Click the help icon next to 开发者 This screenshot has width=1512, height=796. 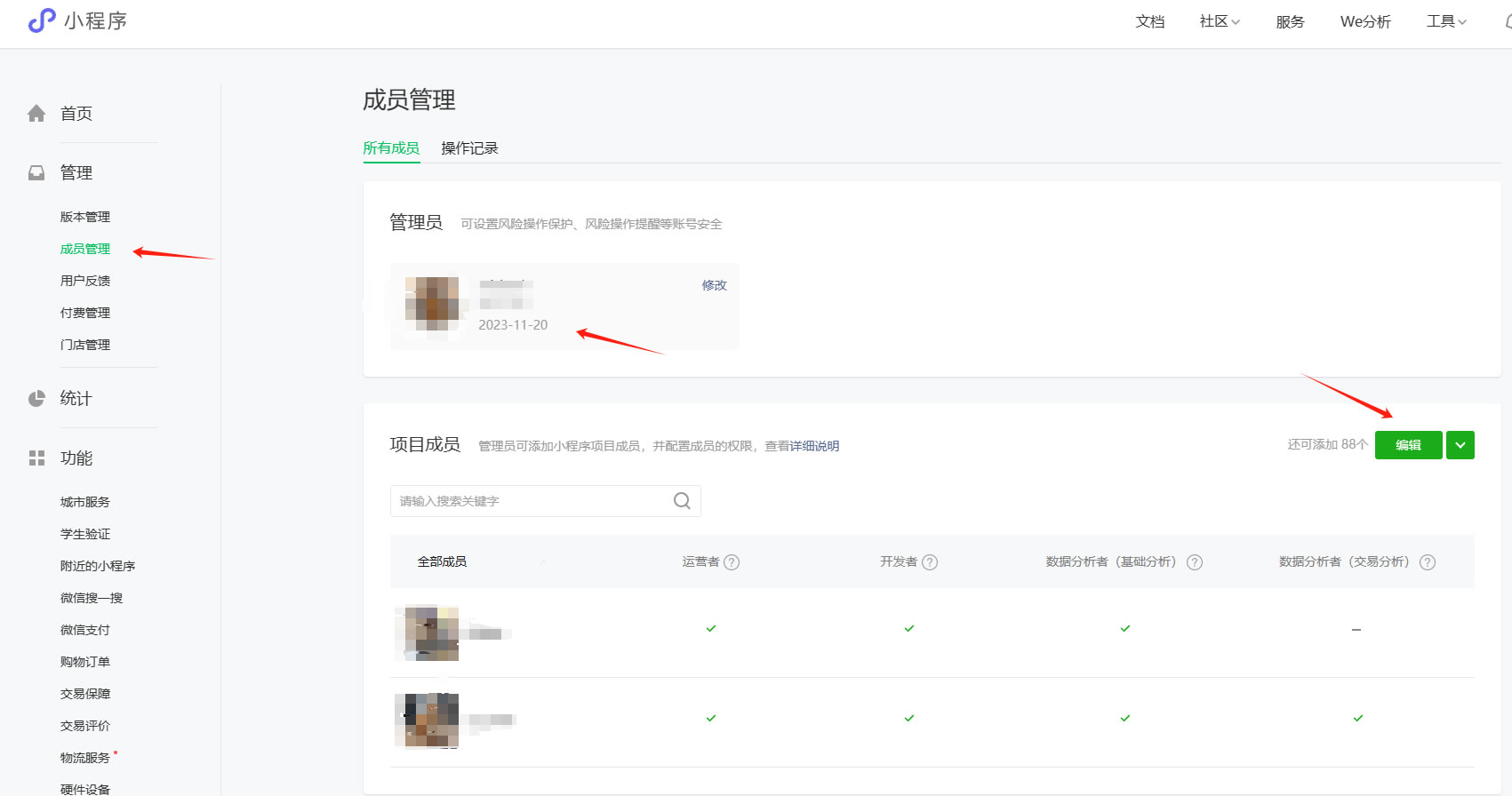pos(930,562)
